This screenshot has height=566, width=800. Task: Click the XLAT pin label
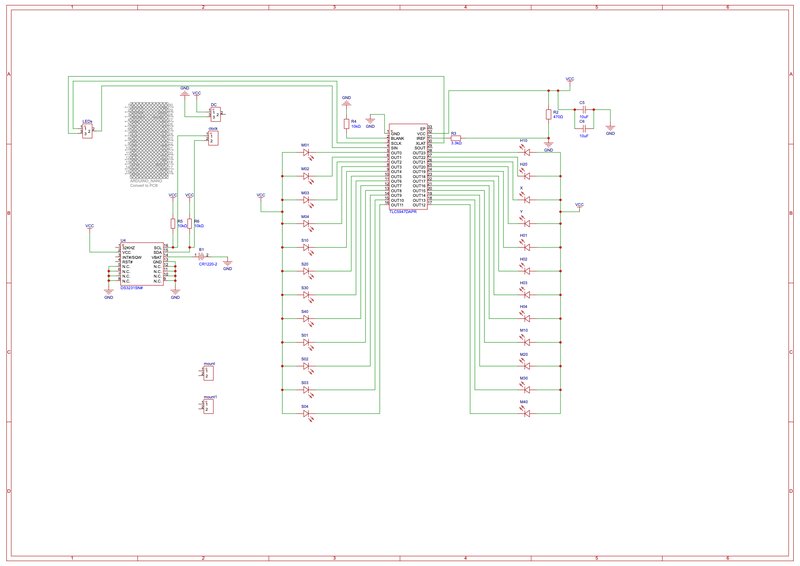(x=420, y=143)
